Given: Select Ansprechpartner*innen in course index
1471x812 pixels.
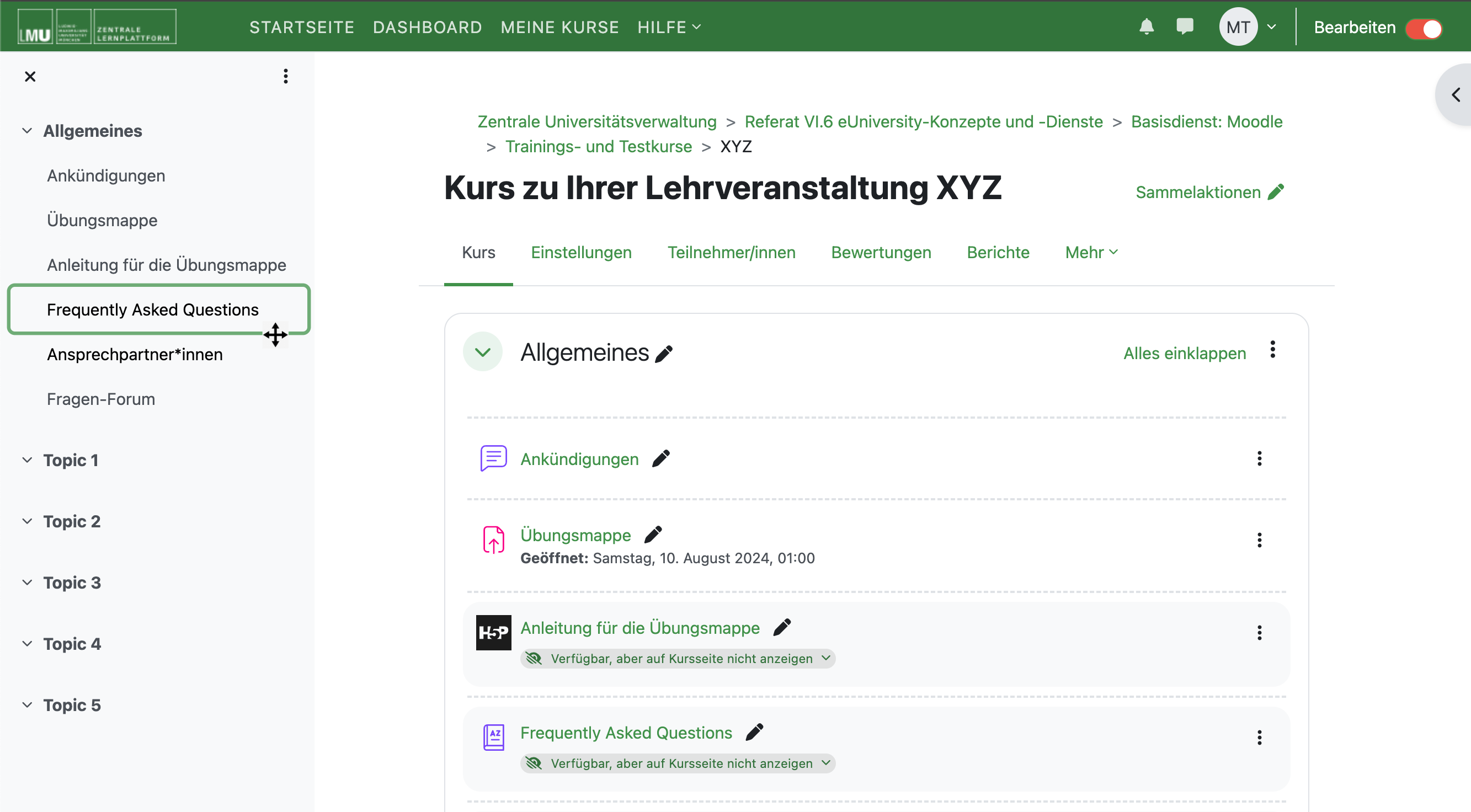Looking at the screenshot, I should click(x=135, y=354).
